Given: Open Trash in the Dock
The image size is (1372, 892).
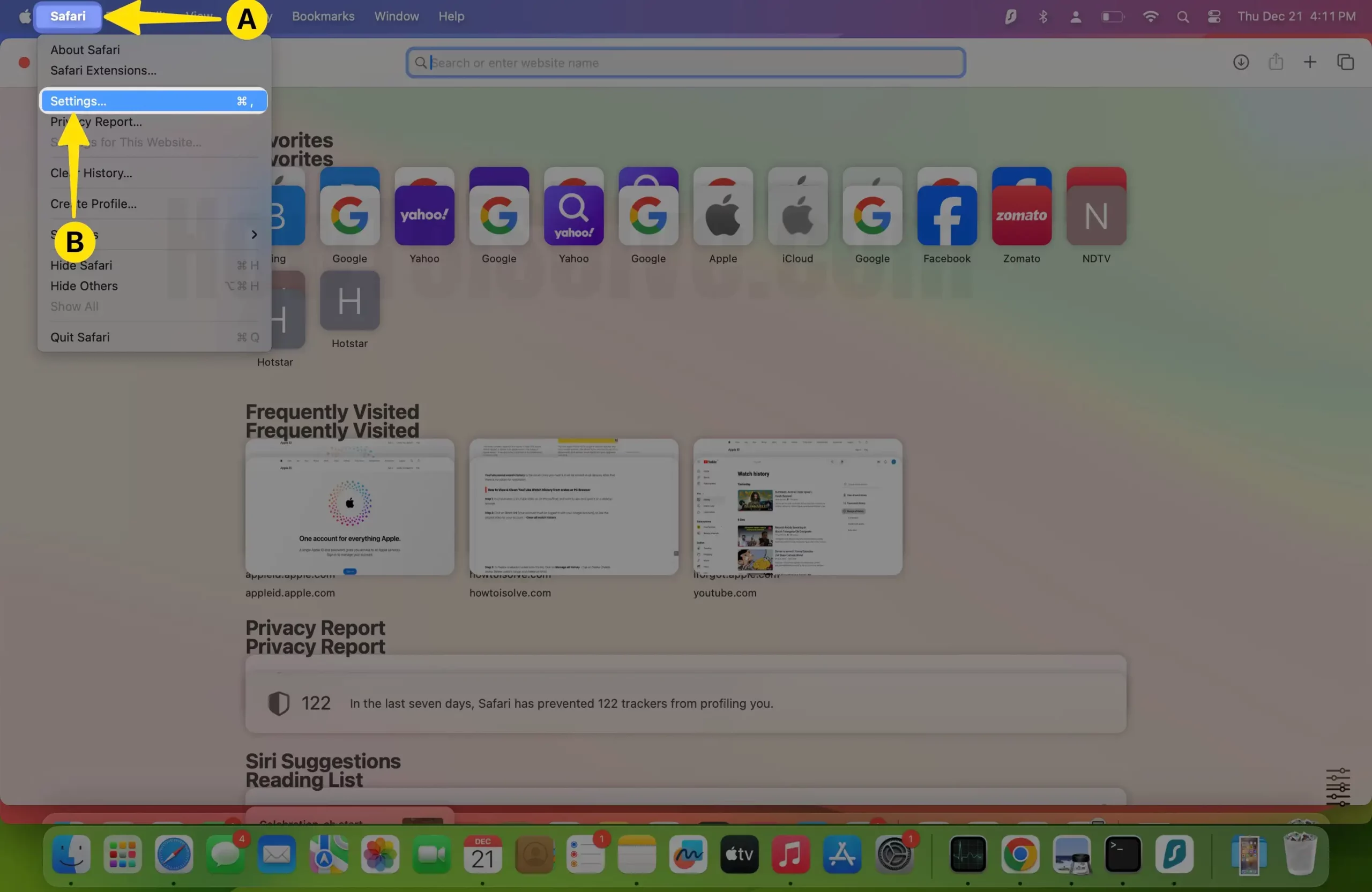Looking at the screenshot, I should coord(1300,854).
